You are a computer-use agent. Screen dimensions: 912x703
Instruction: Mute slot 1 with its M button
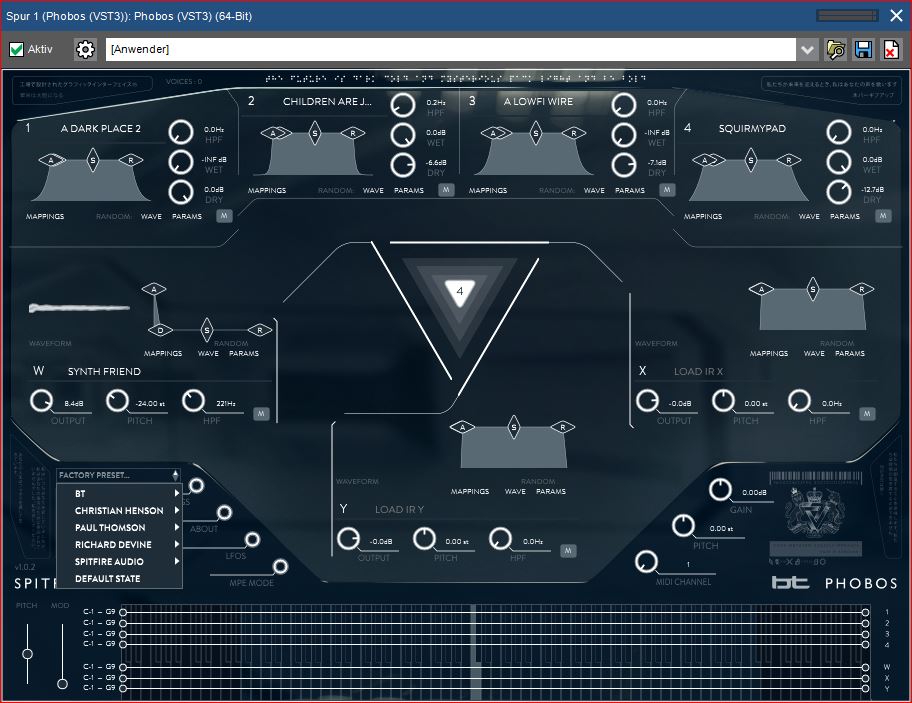click(x=224, y=216)
